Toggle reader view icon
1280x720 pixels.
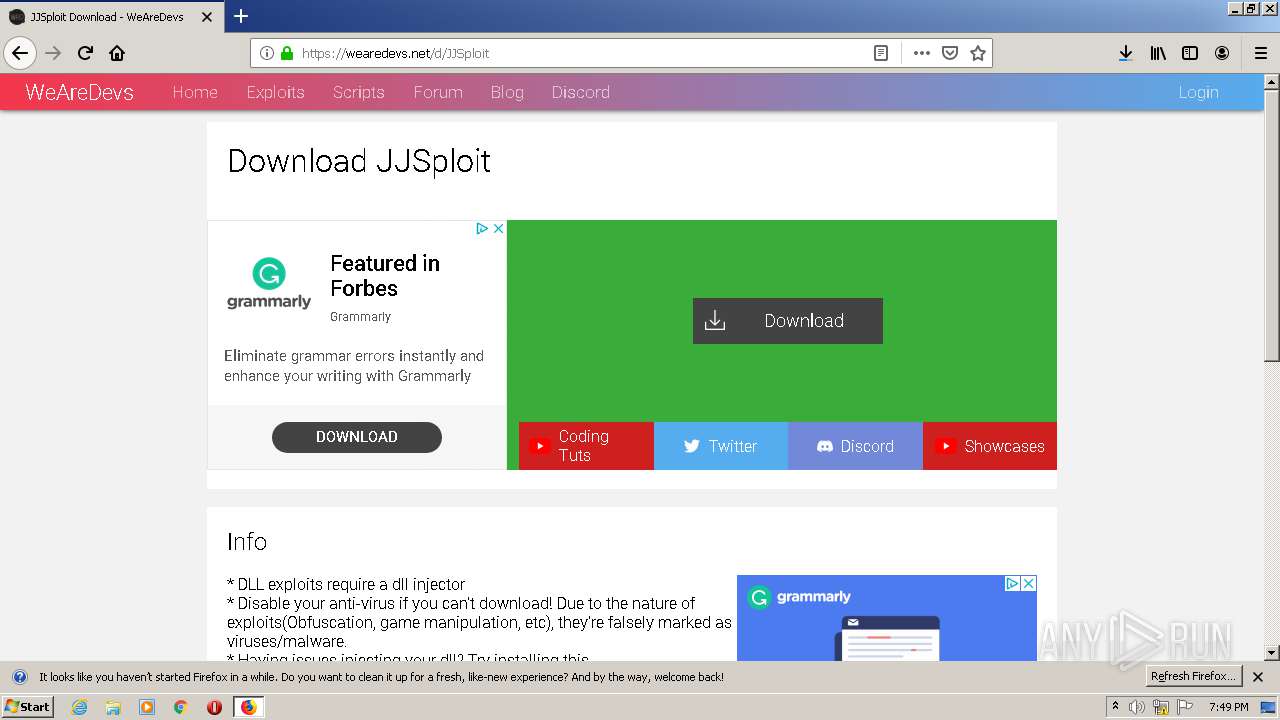(881, 53)
